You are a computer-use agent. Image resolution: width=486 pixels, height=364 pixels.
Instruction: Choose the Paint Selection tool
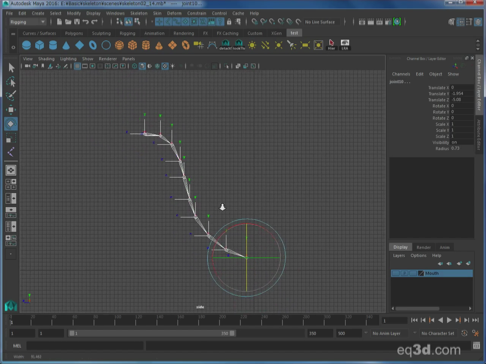coord(11,96)
